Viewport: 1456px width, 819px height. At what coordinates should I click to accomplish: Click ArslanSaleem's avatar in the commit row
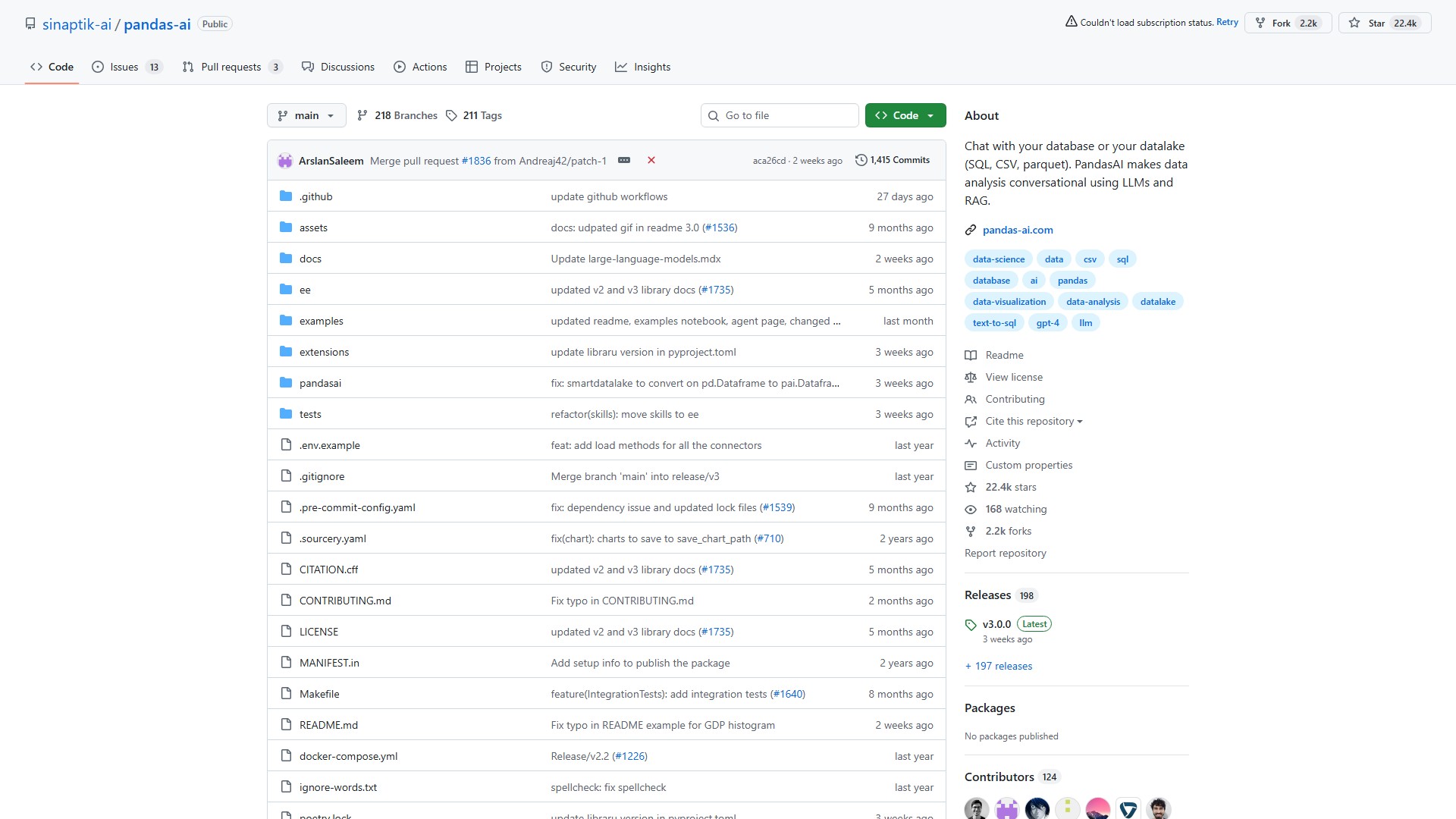point(285,161)
